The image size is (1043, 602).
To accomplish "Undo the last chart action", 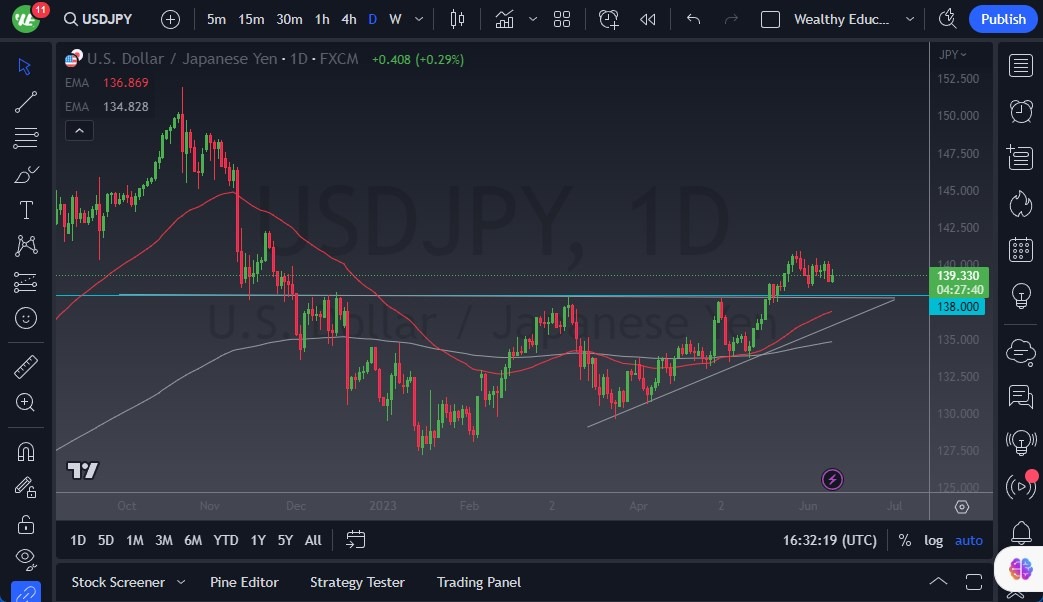I will [x=693, y=19].
